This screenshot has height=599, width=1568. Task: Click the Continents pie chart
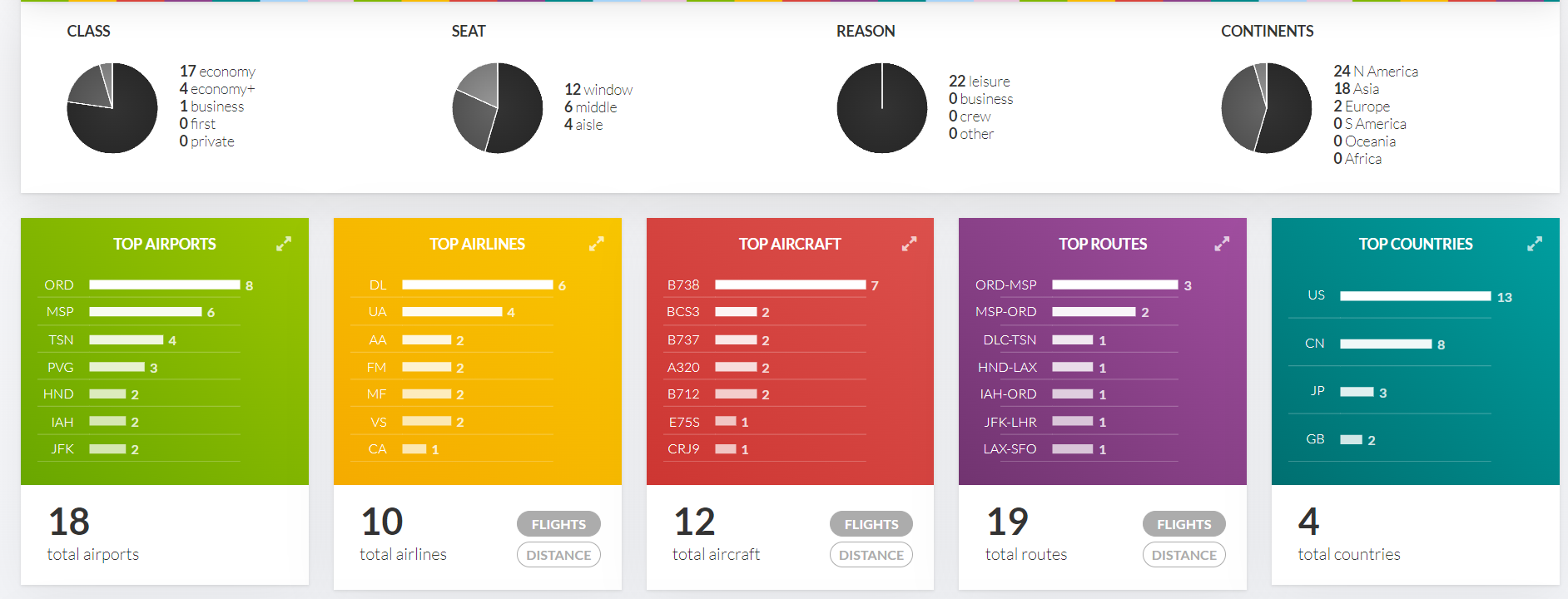[x=1267, y=108]
